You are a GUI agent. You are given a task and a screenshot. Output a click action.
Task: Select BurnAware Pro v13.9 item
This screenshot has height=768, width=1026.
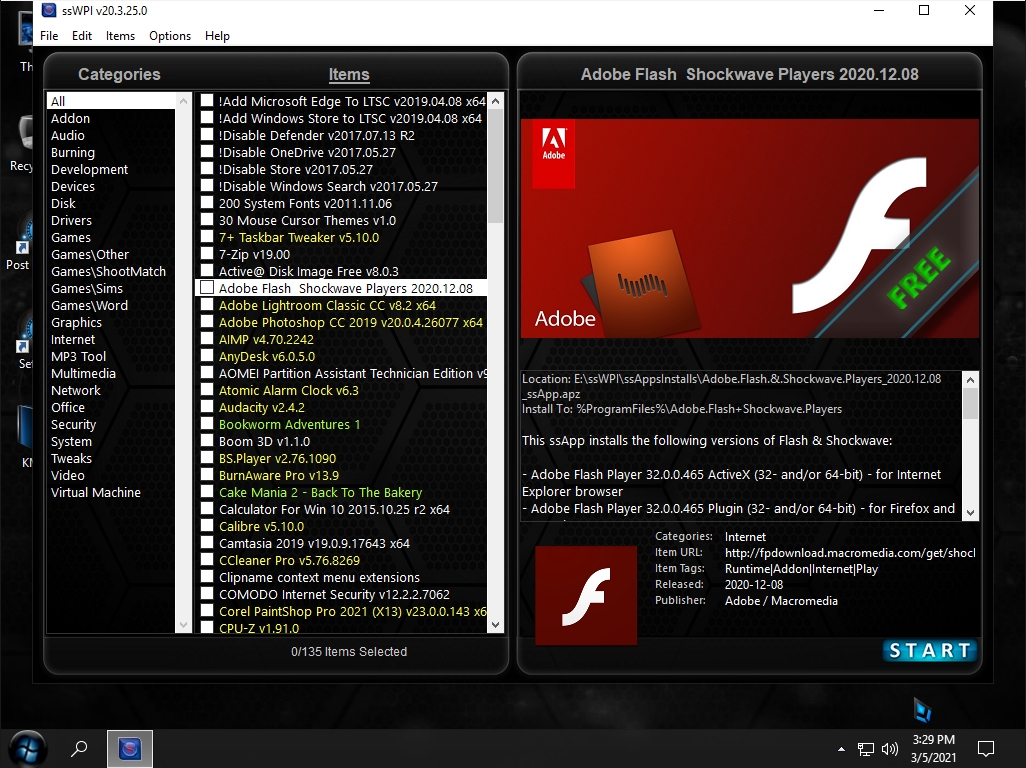279,476
